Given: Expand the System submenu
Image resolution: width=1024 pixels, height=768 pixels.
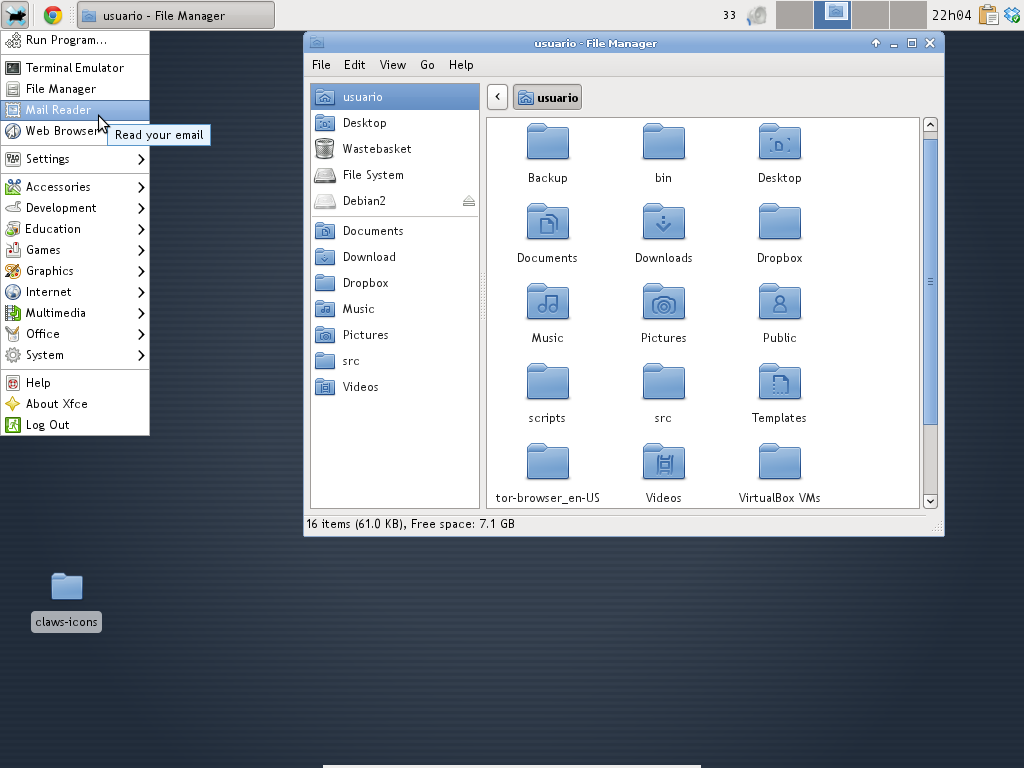Looking at the screenshot, I should tap(75, 355).
